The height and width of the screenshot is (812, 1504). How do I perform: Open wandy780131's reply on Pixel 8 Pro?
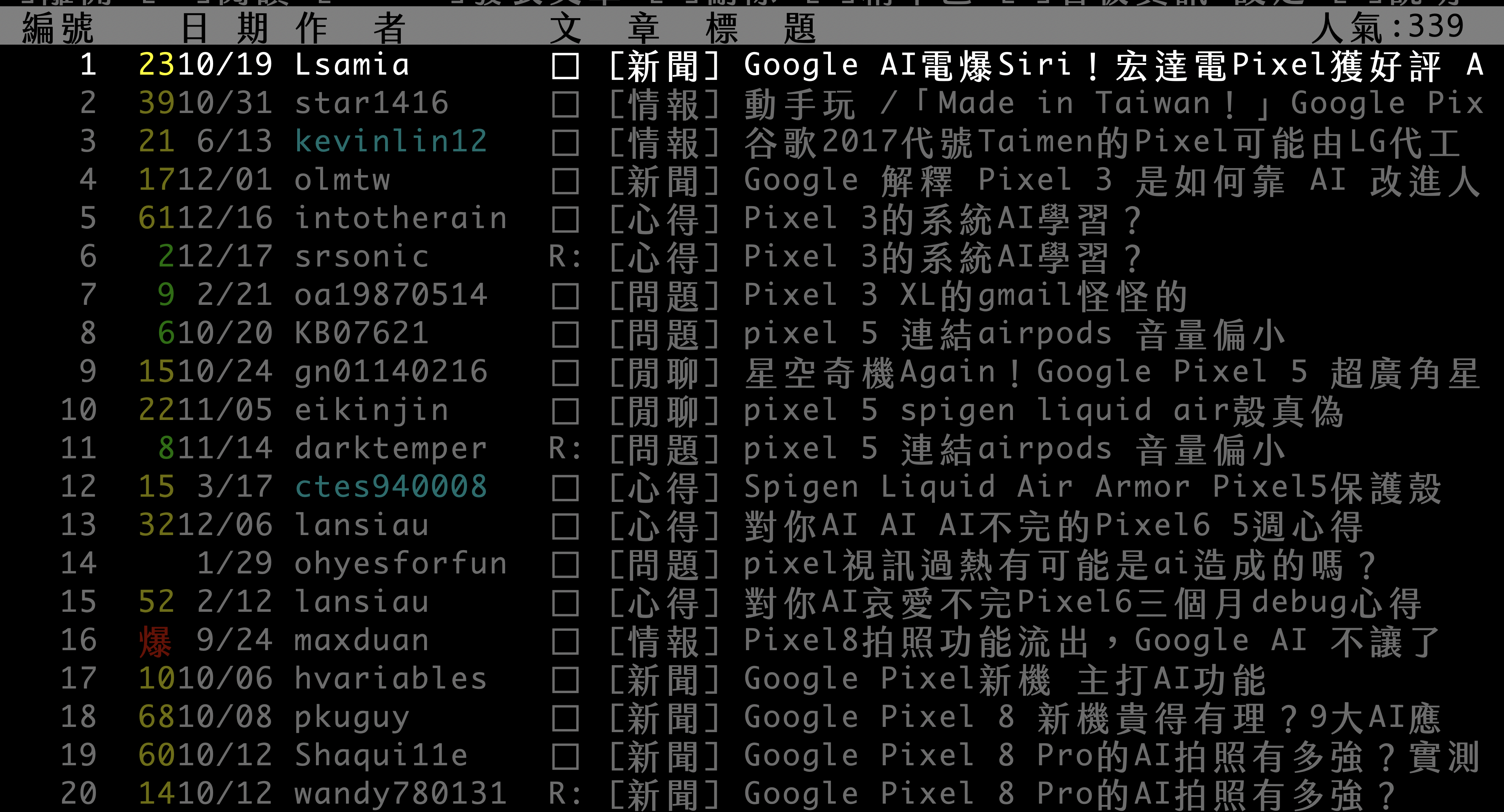[x=752, y=794]
